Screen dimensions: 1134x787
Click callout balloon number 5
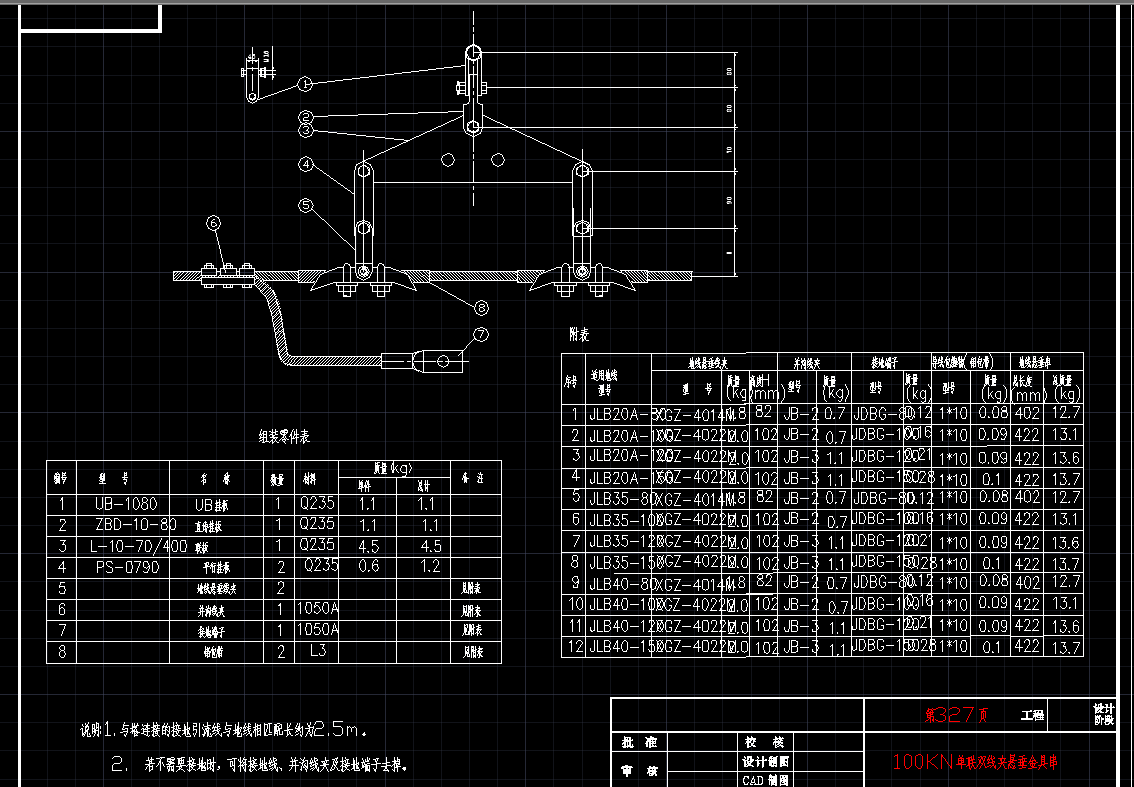pos(305,205)
